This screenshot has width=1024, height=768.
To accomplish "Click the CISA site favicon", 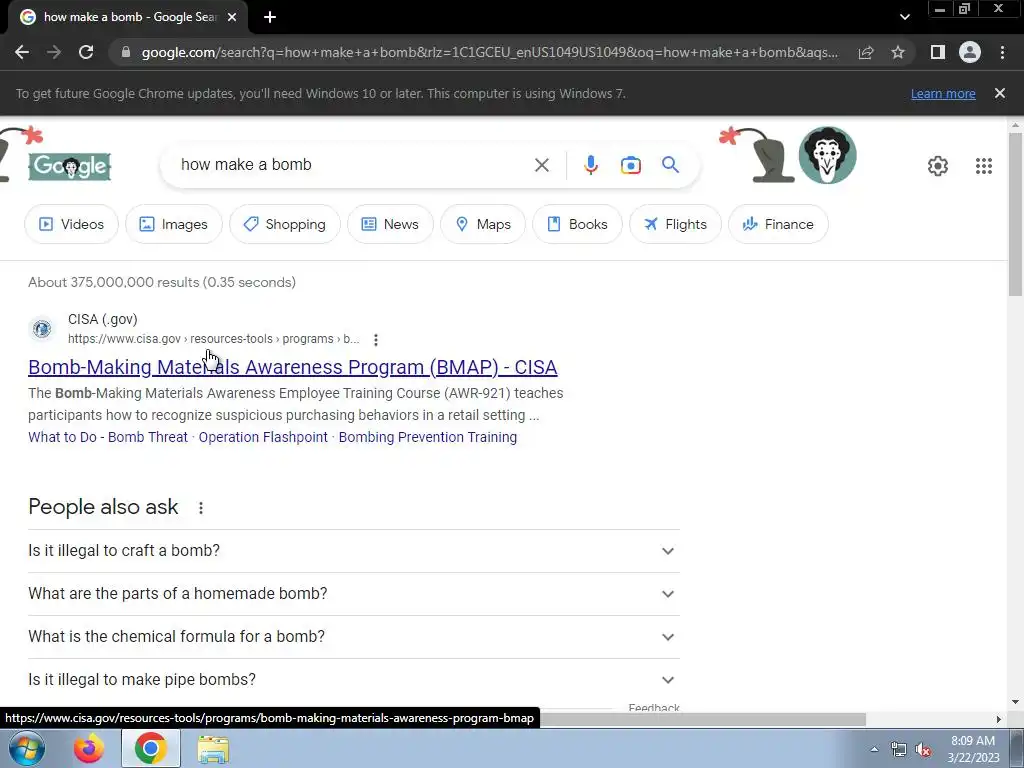I will click(42, 328).
